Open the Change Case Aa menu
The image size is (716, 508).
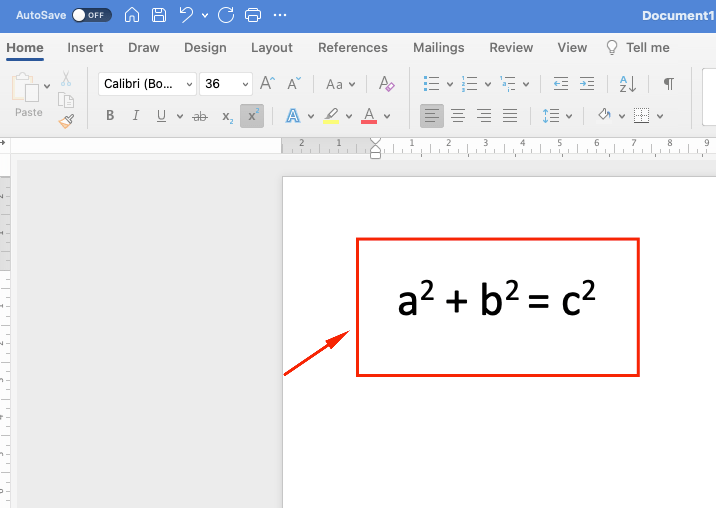(340, 85)
